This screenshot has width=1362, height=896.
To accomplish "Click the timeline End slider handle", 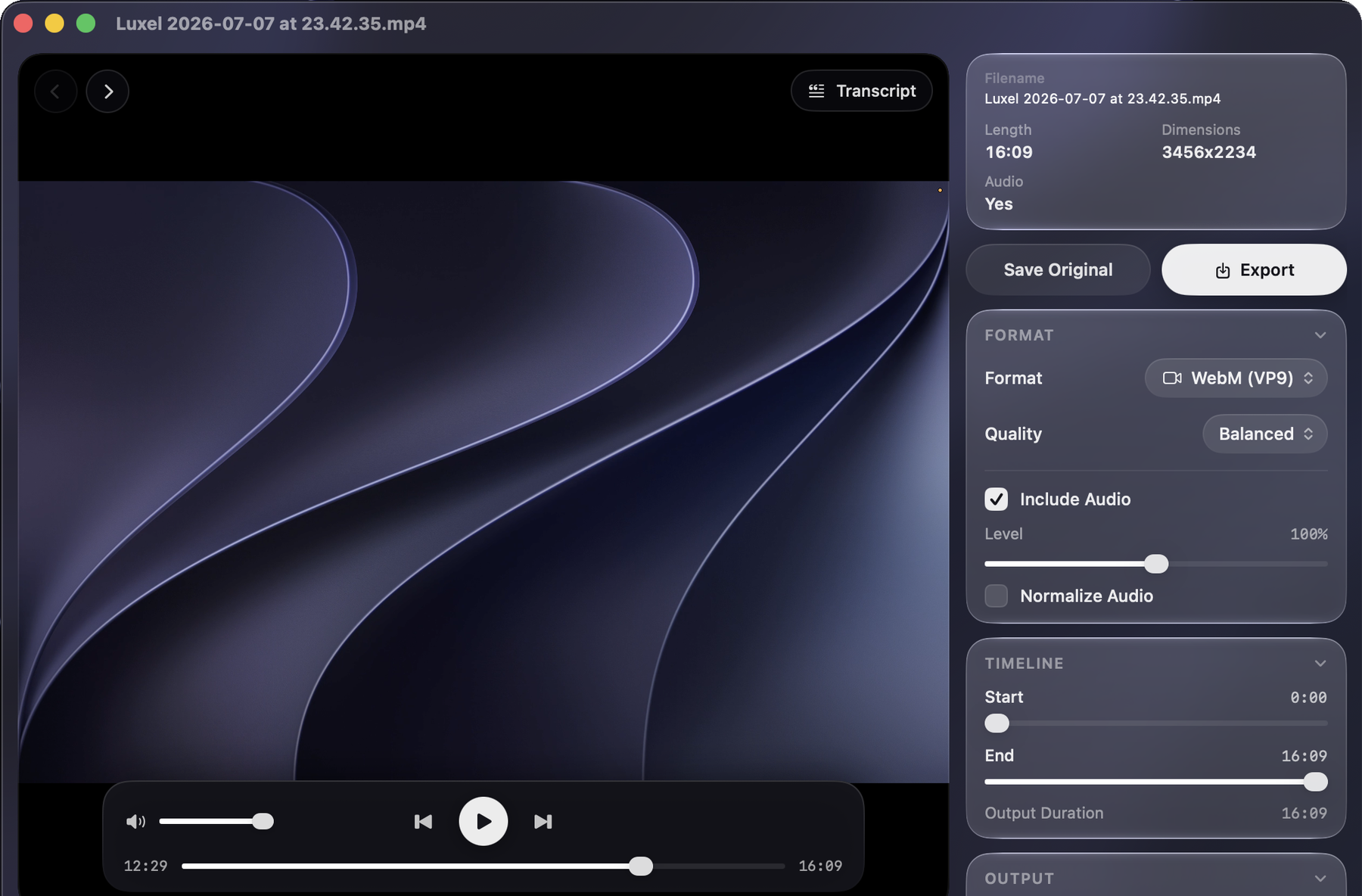I will coord(1316,782).
